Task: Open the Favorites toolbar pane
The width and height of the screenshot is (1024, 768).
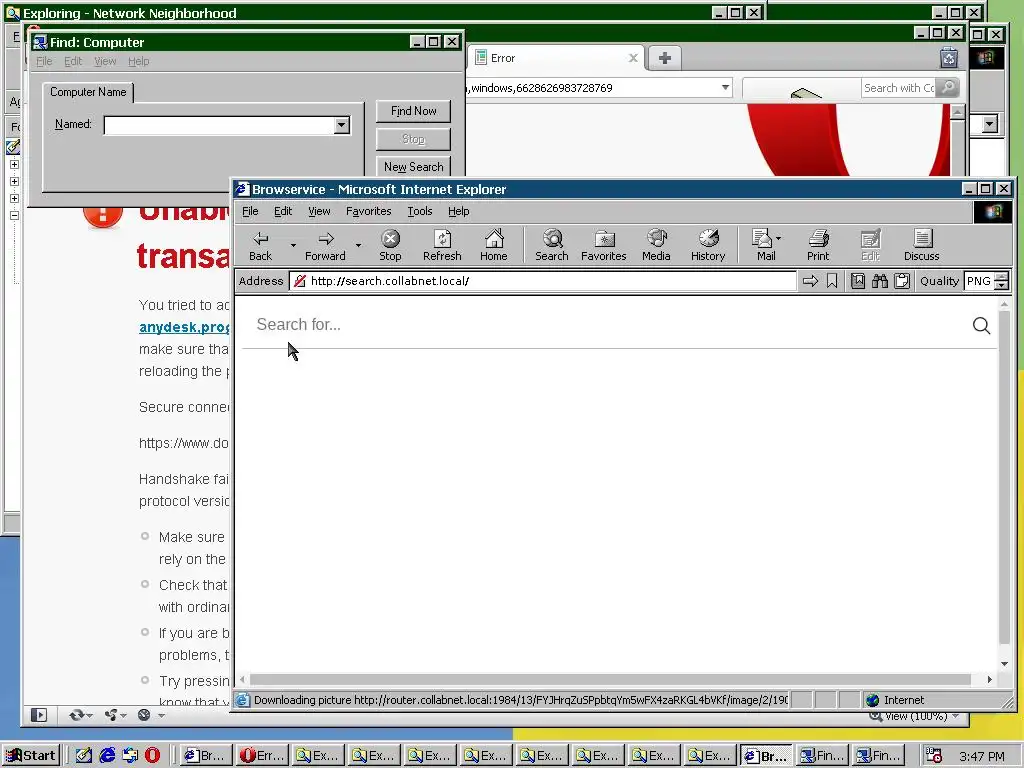Action: [x=603, y=245]
